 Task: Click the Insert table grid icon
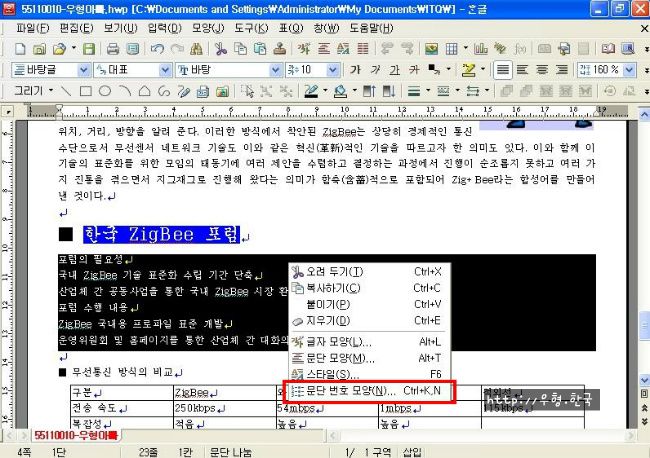[451, 49]
